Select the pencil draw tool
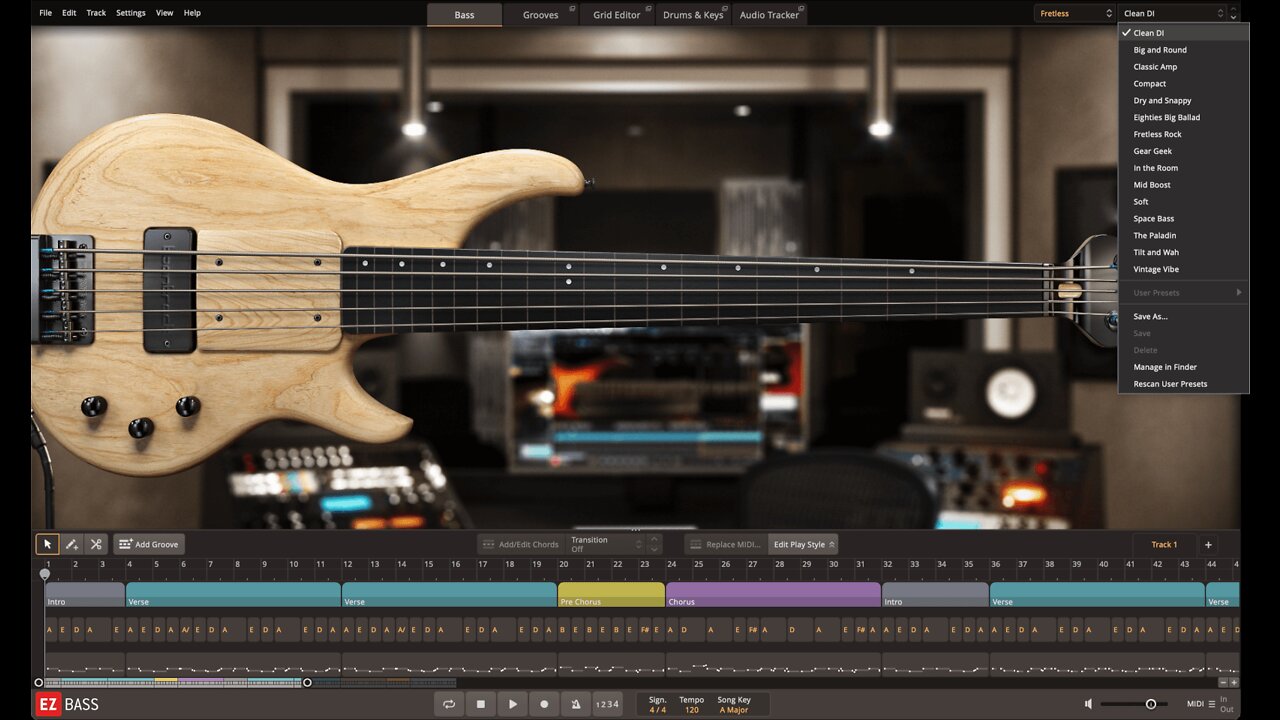 [71, 544]
